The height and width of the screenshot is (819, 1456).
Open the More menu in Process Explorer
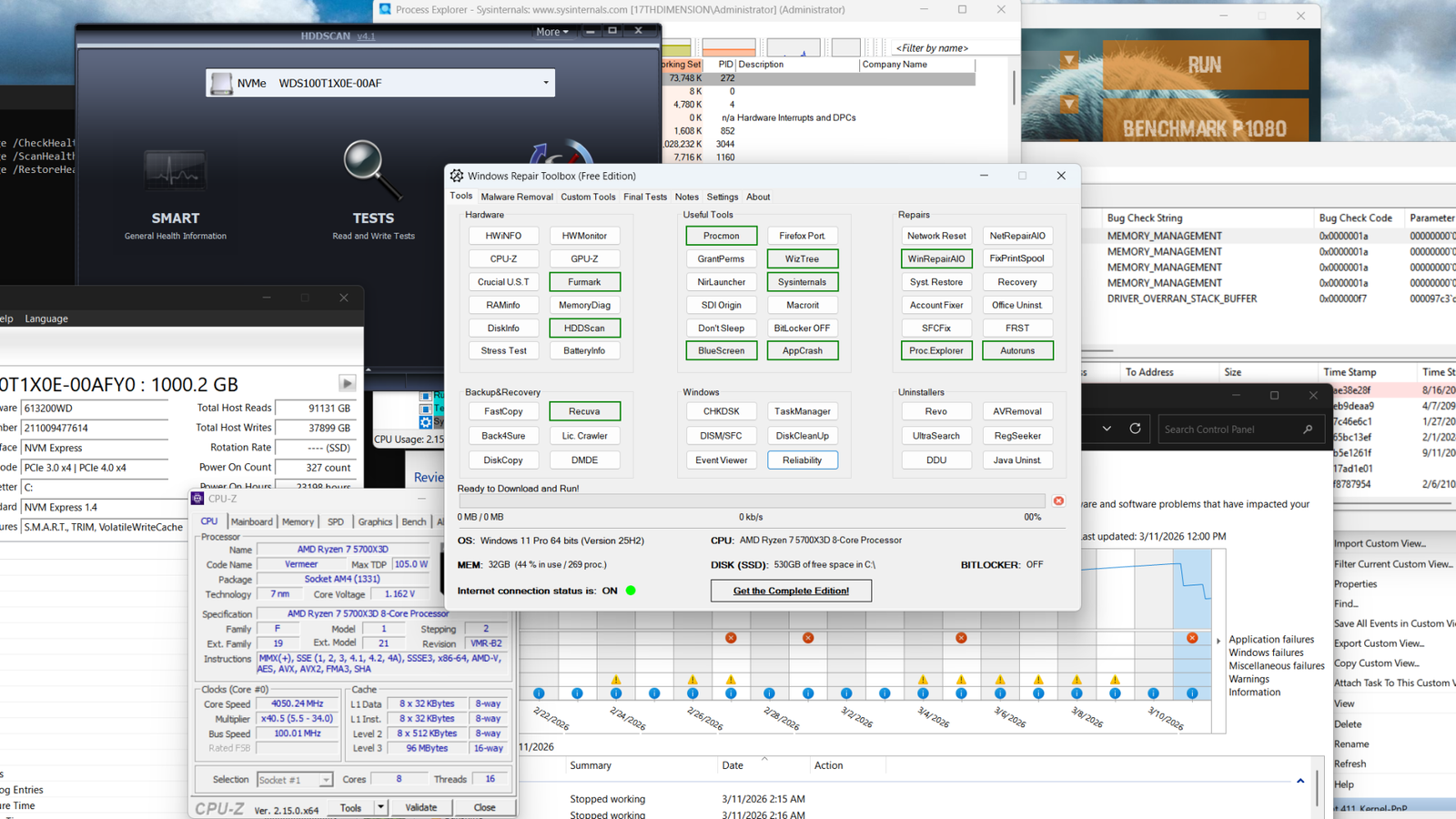(x=552, y=31)
